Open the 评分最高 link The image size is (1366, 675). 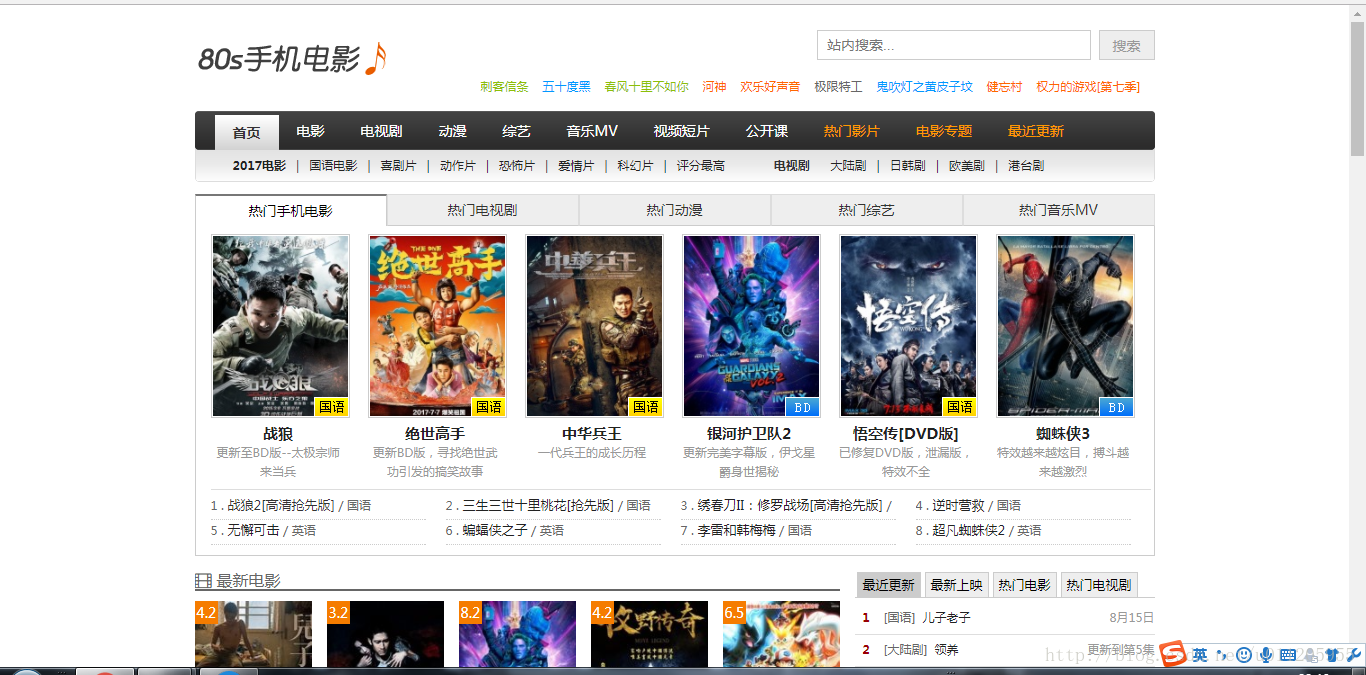coord(700,166)
